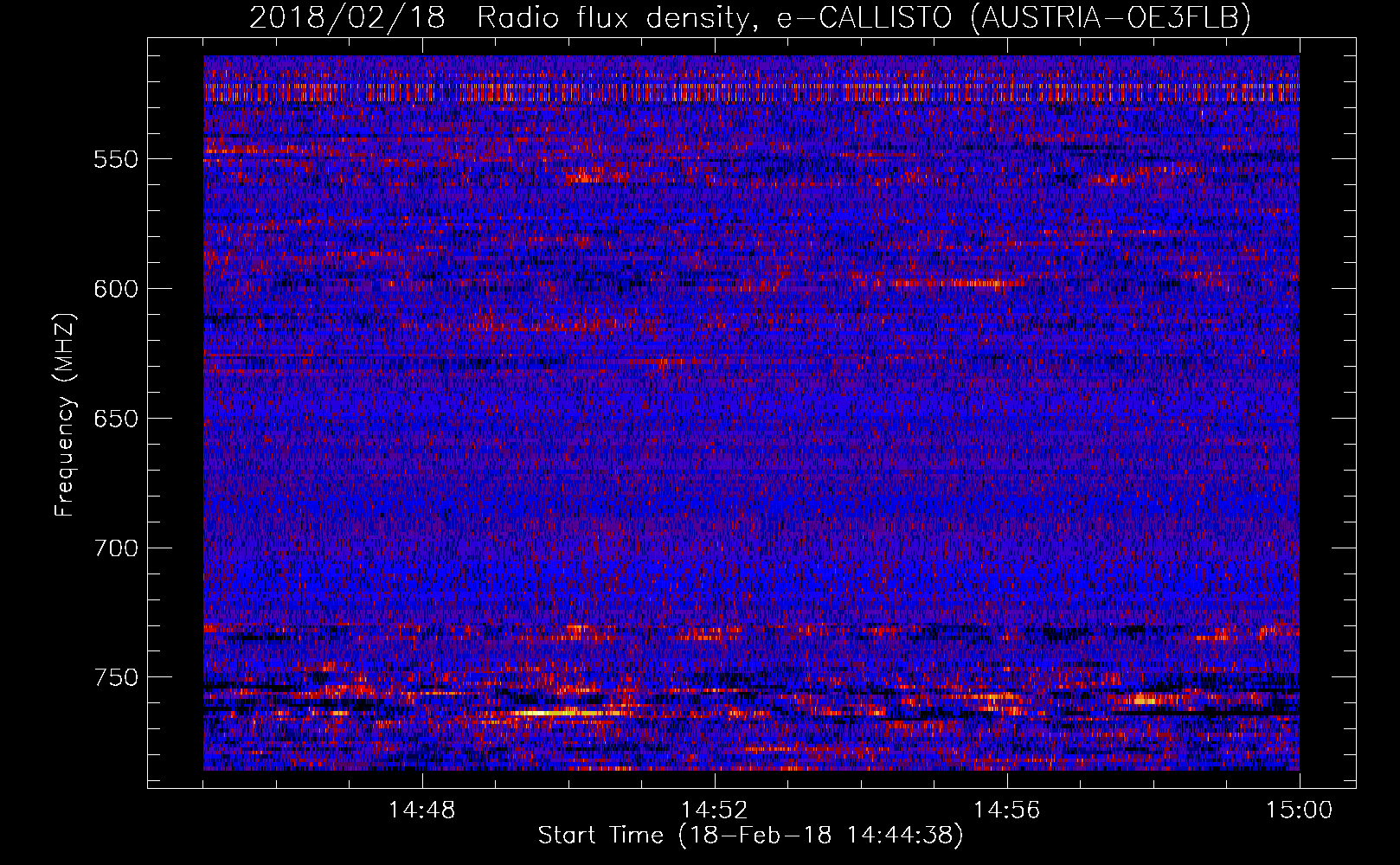Click the 15:00 time tick label

[x=1300, y=811]
